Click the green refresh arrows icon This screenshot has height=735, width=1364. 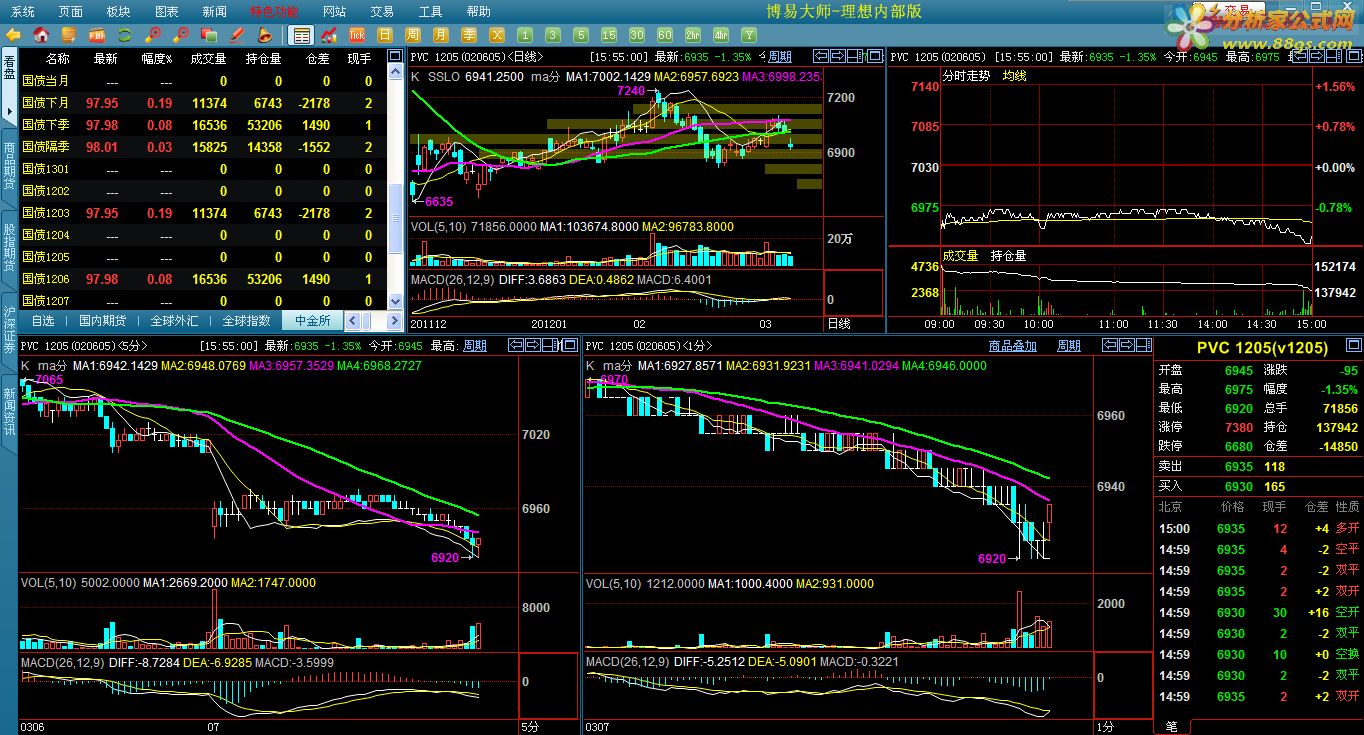124,35
